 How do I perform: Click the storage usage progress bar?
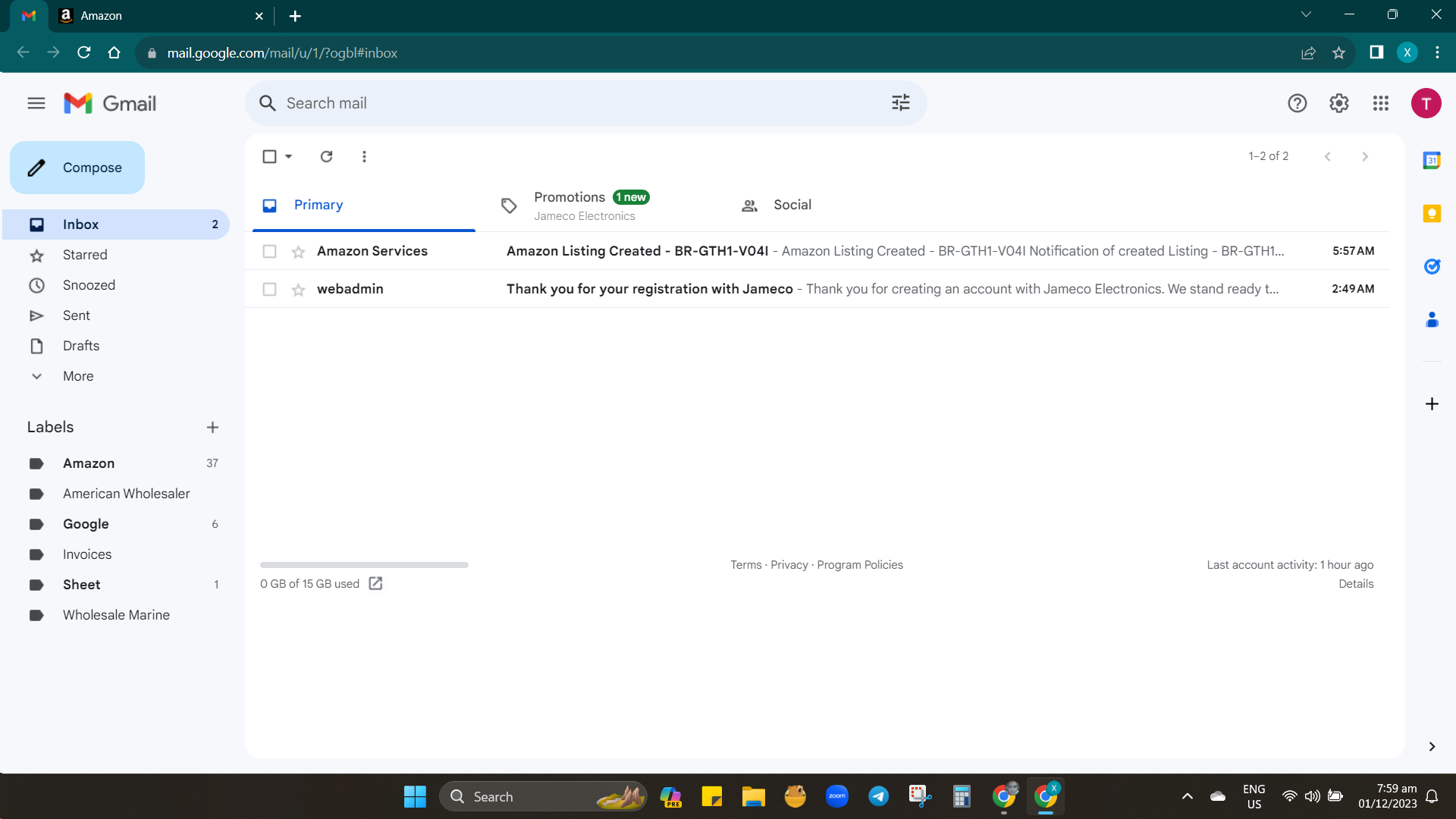point(364,565)
